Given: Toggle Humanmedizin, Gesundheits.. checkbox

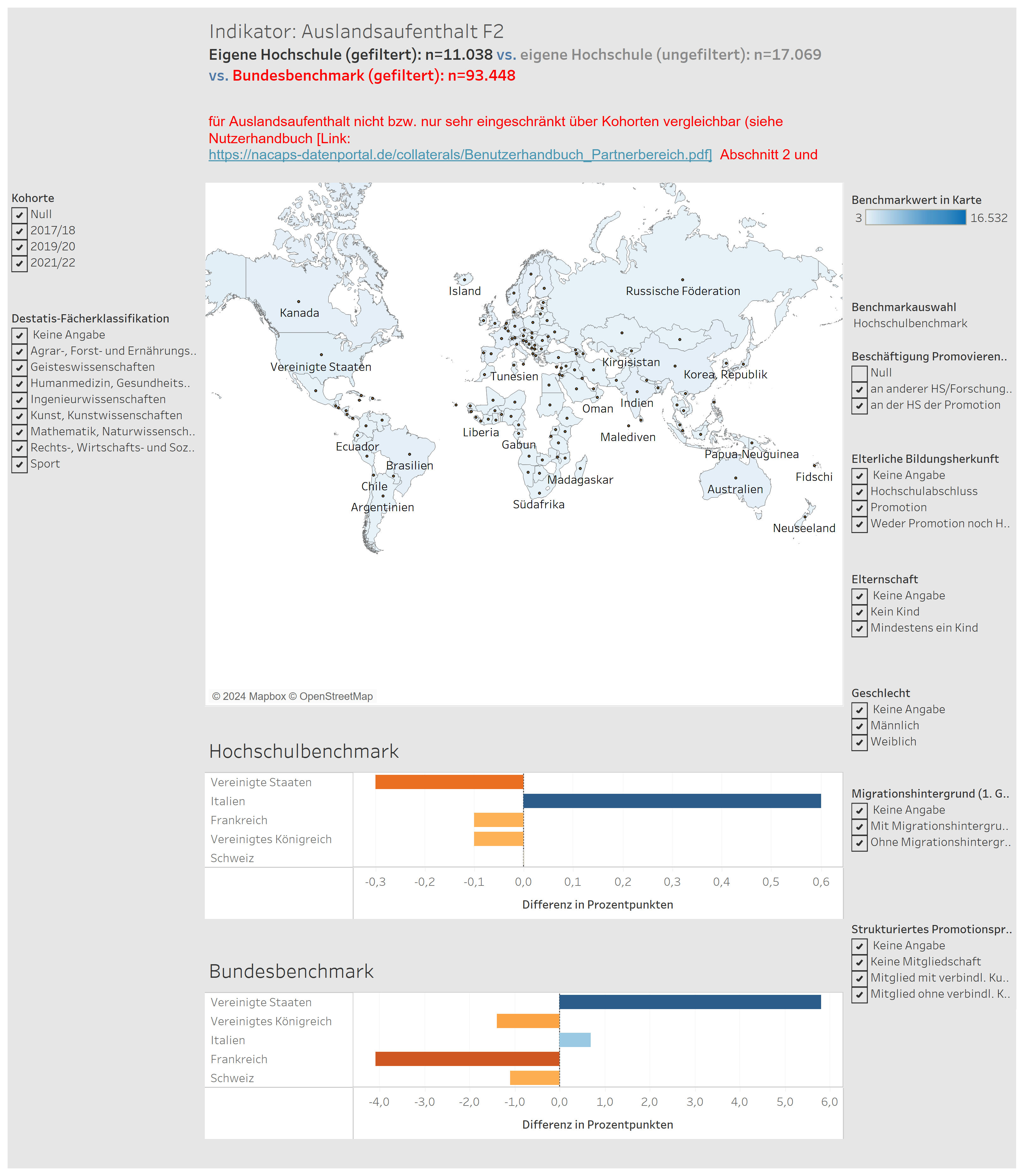Looking at the screenshot, I should 19,383.
